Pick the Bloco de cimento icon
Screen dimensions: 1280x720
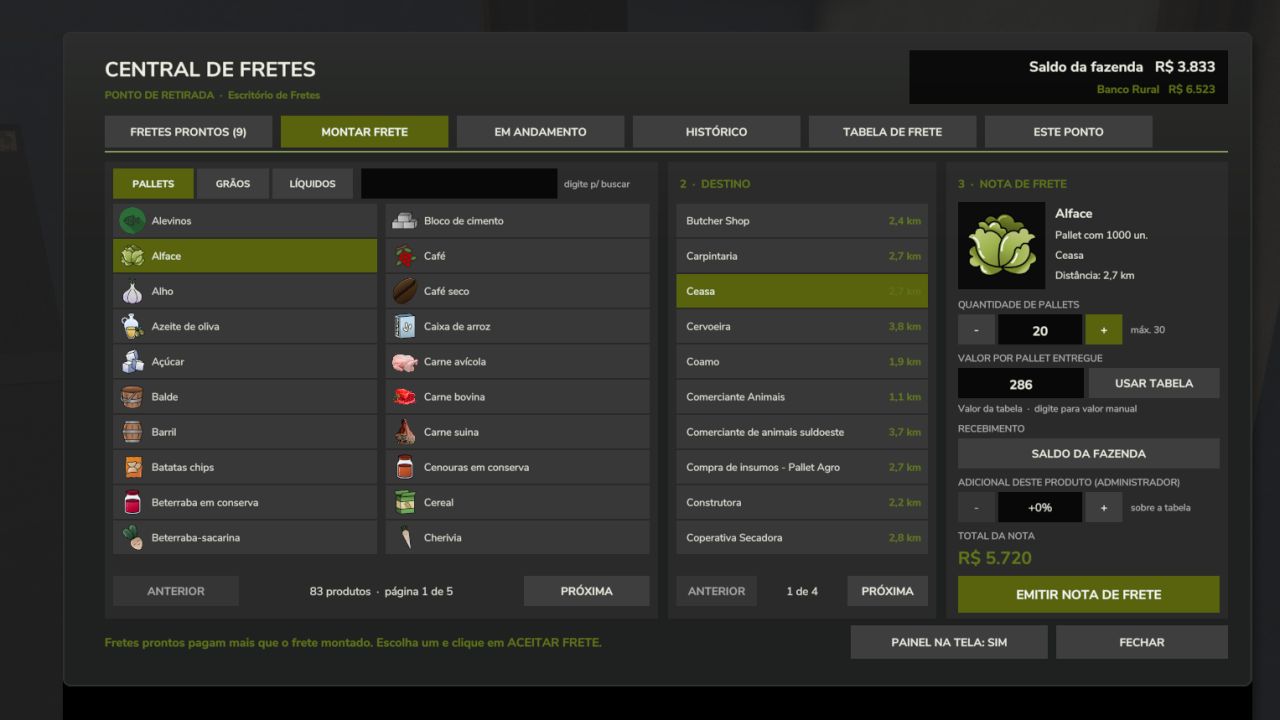pos(404,221)
